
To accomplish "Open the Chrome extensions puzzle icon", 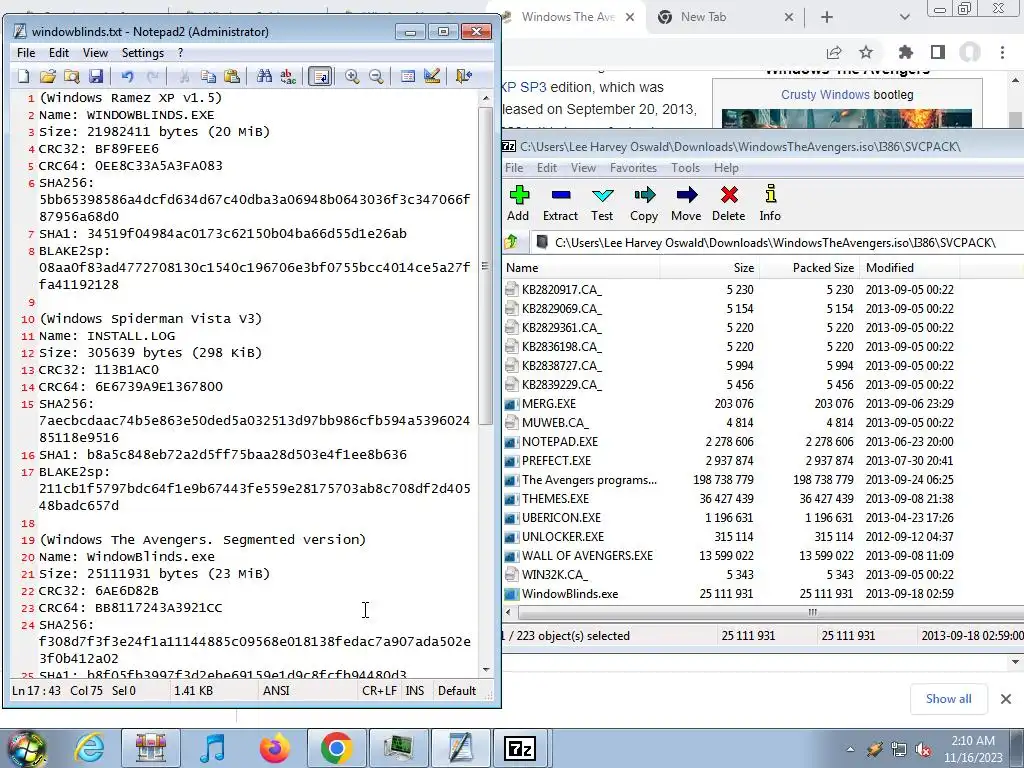I will pos(905,52).
